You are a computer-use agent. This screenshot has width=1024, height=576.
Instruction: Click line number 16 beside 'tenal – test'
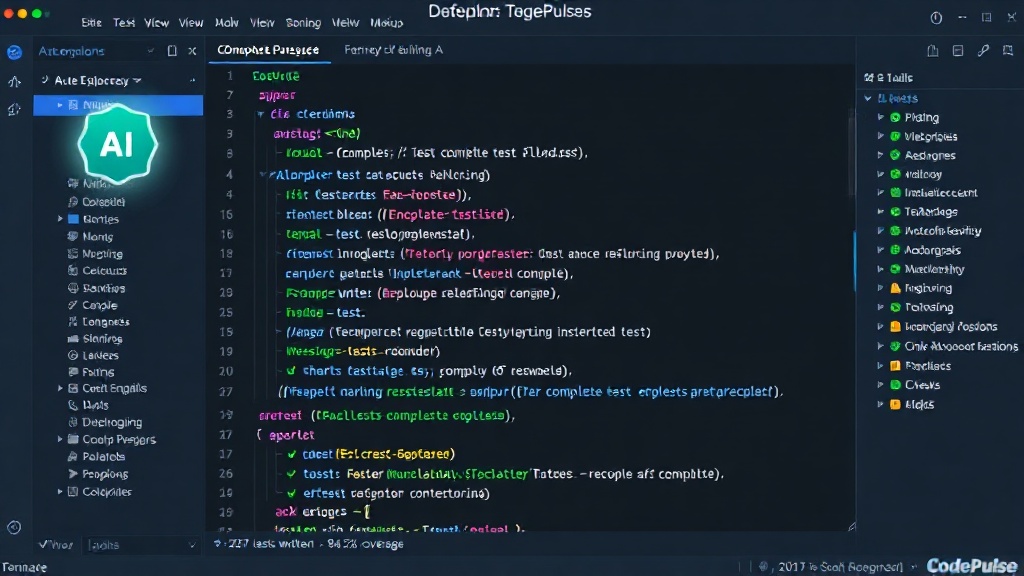click(x=226, y=234)
